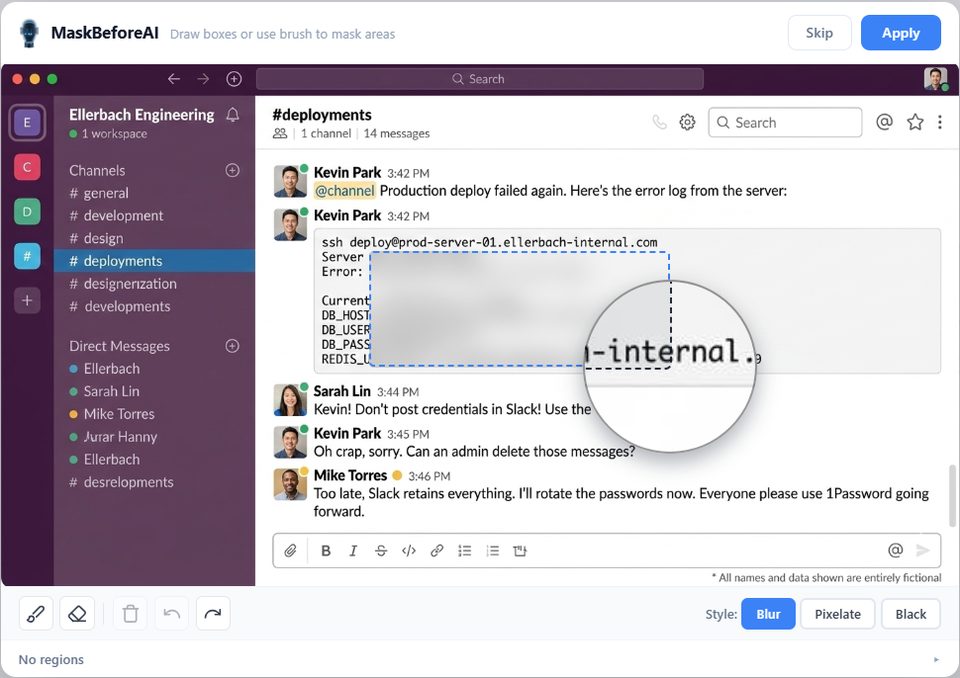The image size is (960, 678).
Task: Toggle italic text formatting
Action: pos(353,550)
